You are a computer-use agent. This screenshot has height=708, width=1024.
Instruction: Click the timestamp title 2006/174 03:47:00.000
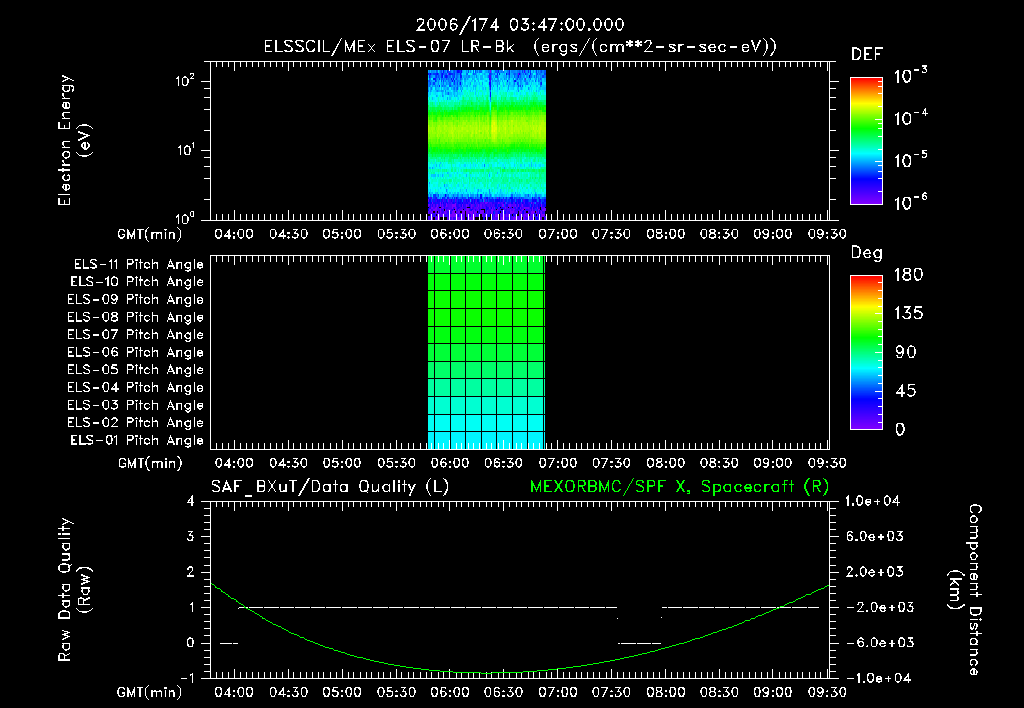520,25
